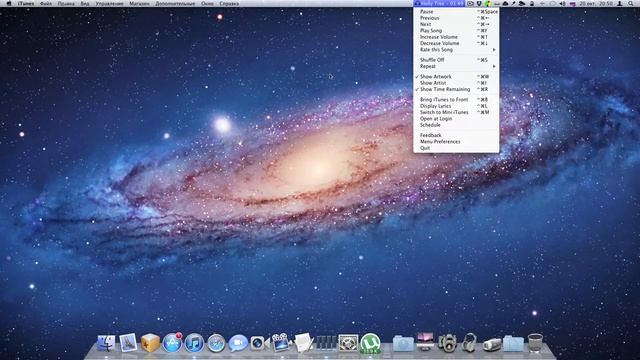The width and height of the screenshot is (640, 360).
Task: Select Previous track in the menu
Action: (x=456, y=18)
